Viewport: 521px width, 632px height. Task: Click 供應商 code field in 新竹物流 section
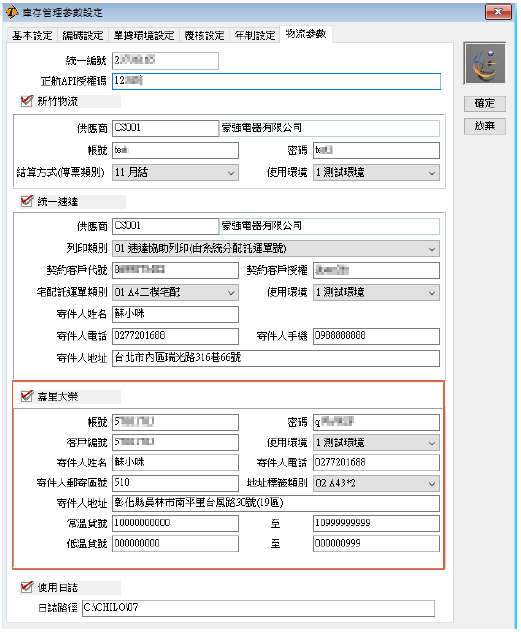point(165,128)
